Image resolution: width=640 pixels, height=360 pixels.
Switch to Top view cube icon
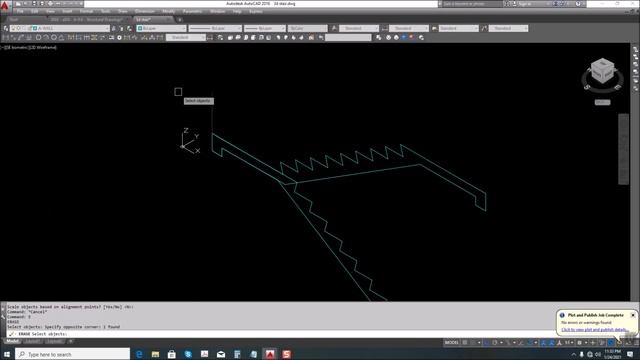click(230, 38)
